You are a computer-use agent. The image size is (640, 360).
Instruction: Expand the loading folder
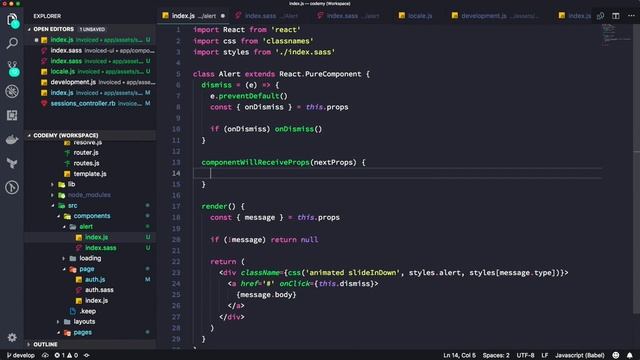[x=90, y=258]
